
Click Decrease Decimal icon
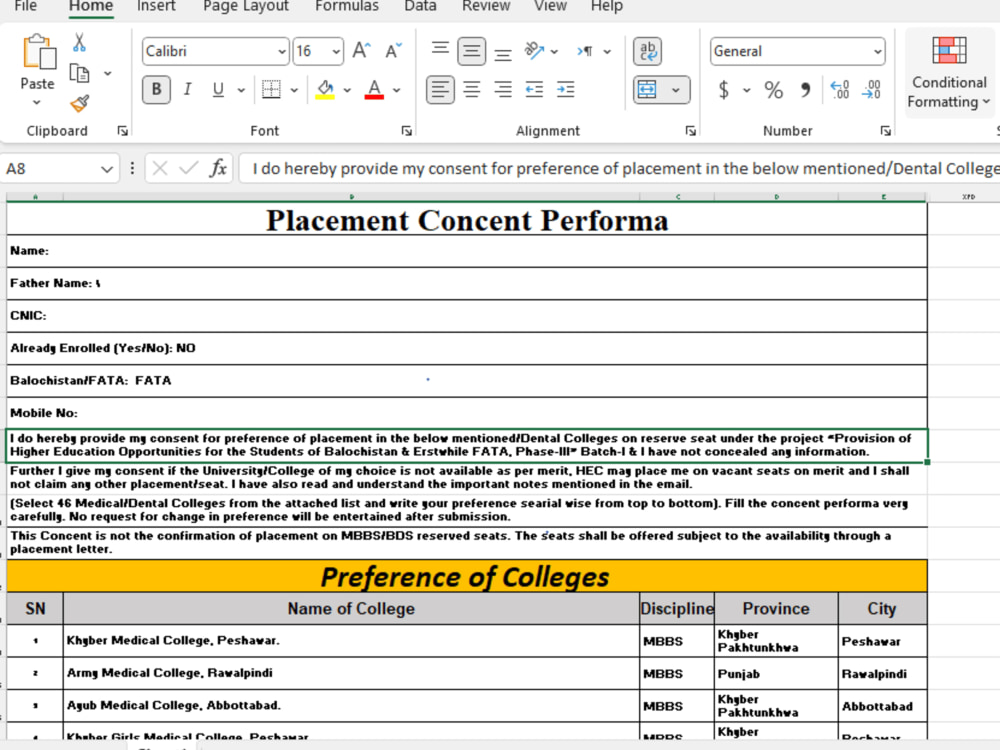click(871, 90)
